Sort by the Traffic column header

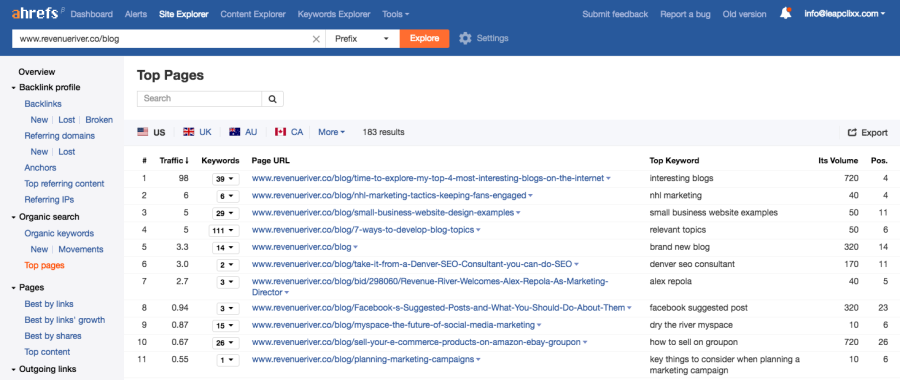(x=174, y=161)
